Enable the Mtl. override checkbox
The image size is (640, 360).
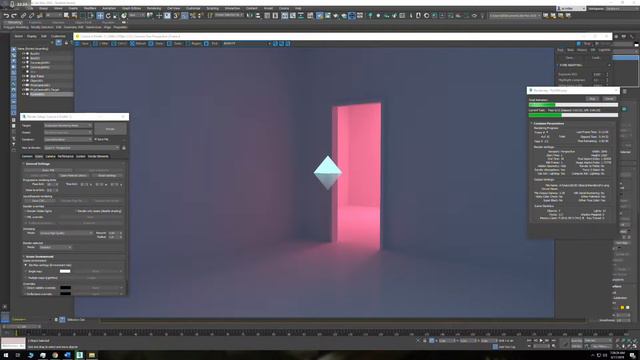click(x=25, y=217)
